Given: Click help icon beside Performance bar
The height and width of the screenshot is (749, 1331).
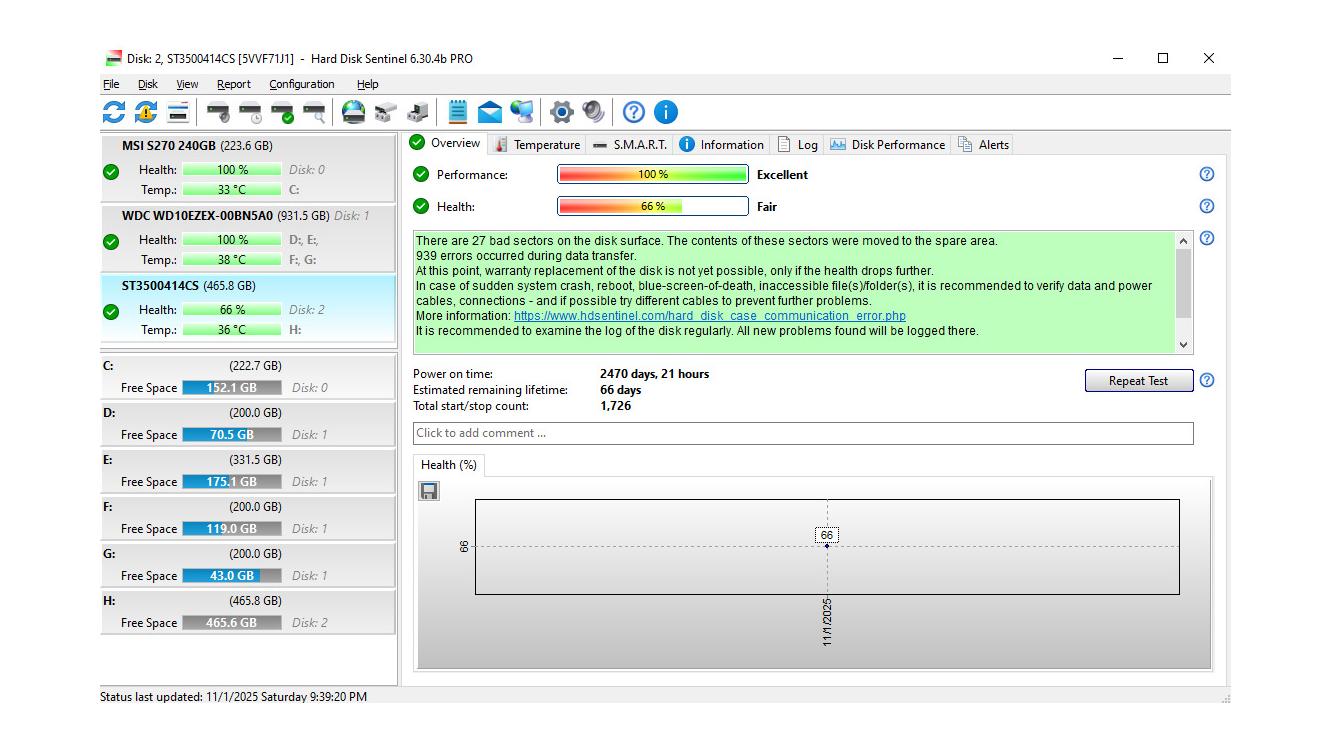Looking at the screenshot, I should point(1206,174).
